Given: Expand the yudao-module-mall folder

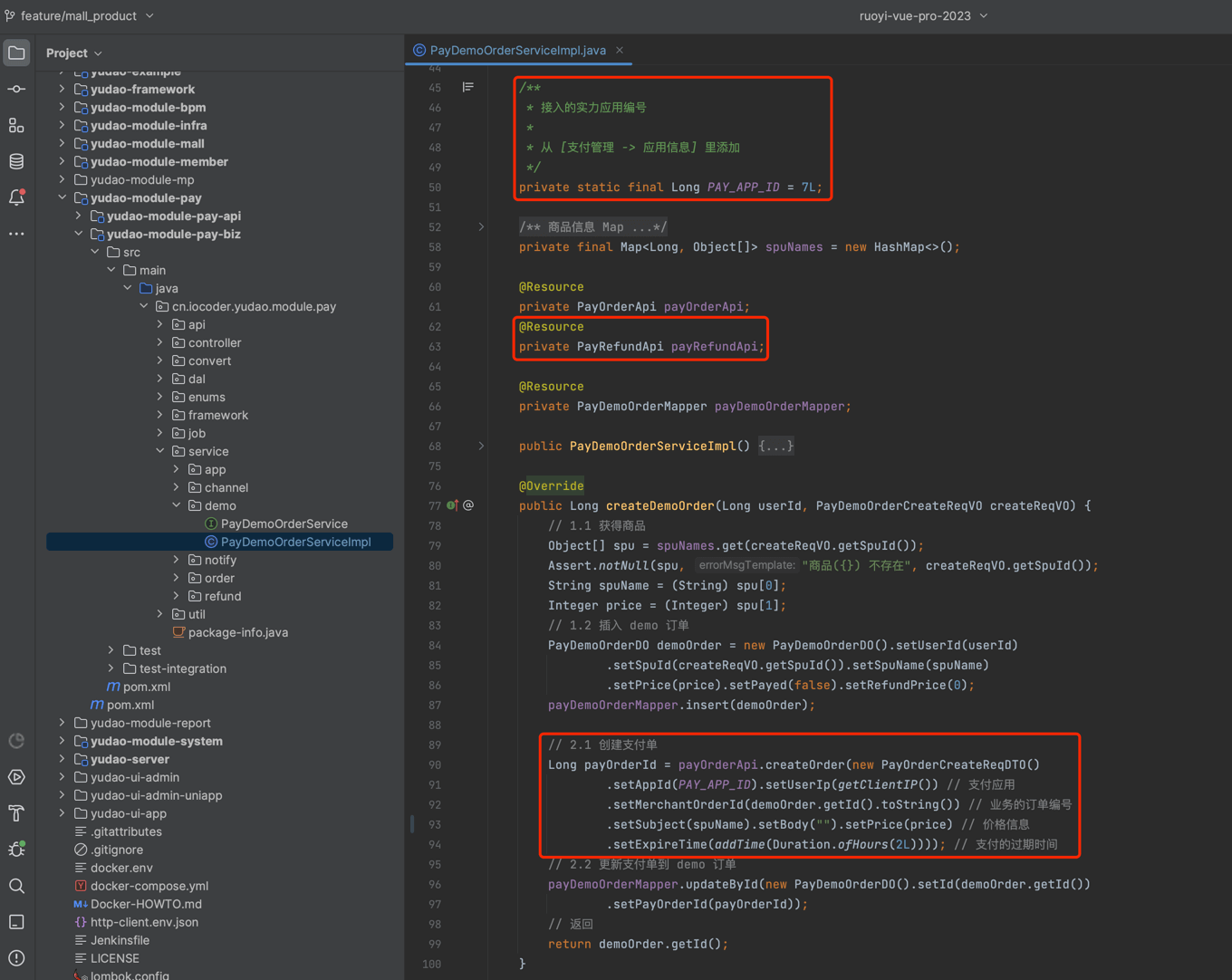Looking at the screenshot, I should coord(62,143).
